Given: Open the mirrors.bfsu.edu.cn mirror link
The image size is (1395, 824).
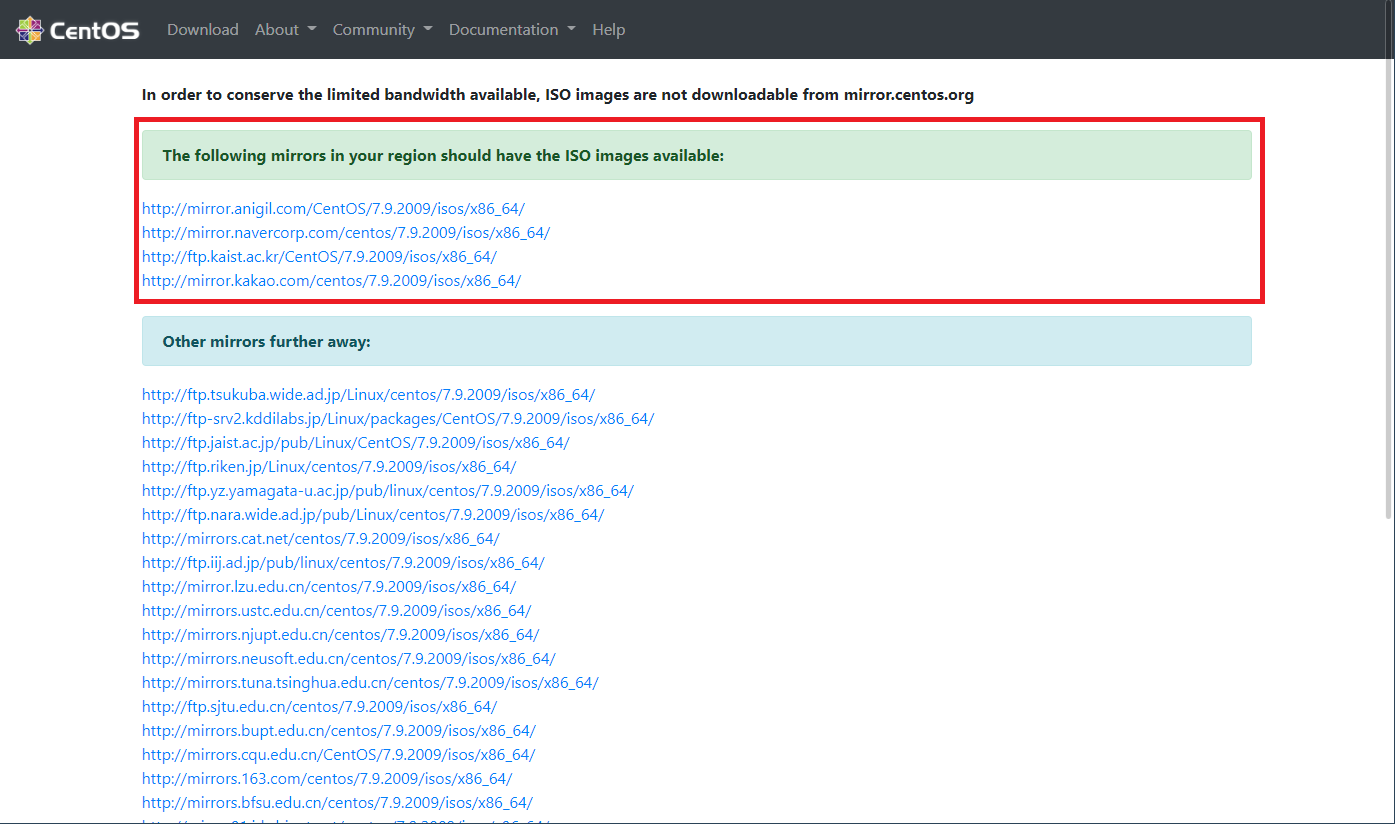Looking at the screenshot, I should coord(337,803).
